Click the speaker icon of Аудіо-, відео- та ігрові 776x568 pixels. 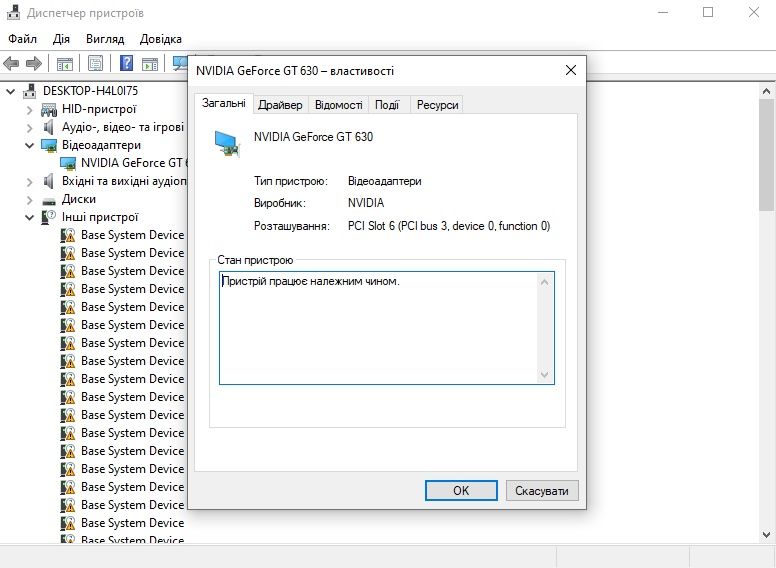(x=48, y=127)
